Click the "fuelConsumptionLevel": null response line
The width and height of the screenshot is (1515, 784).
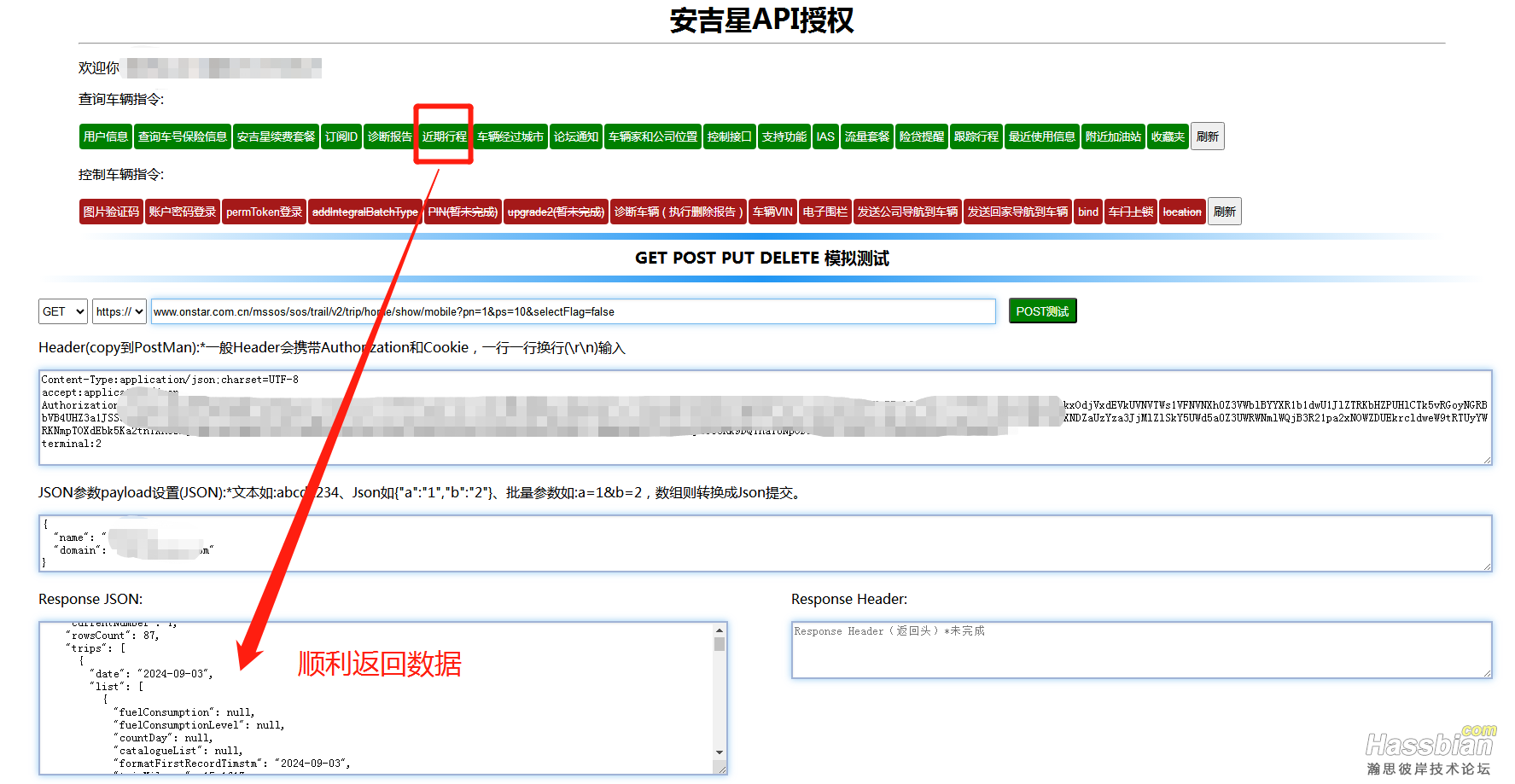click(x=199, y=725)
